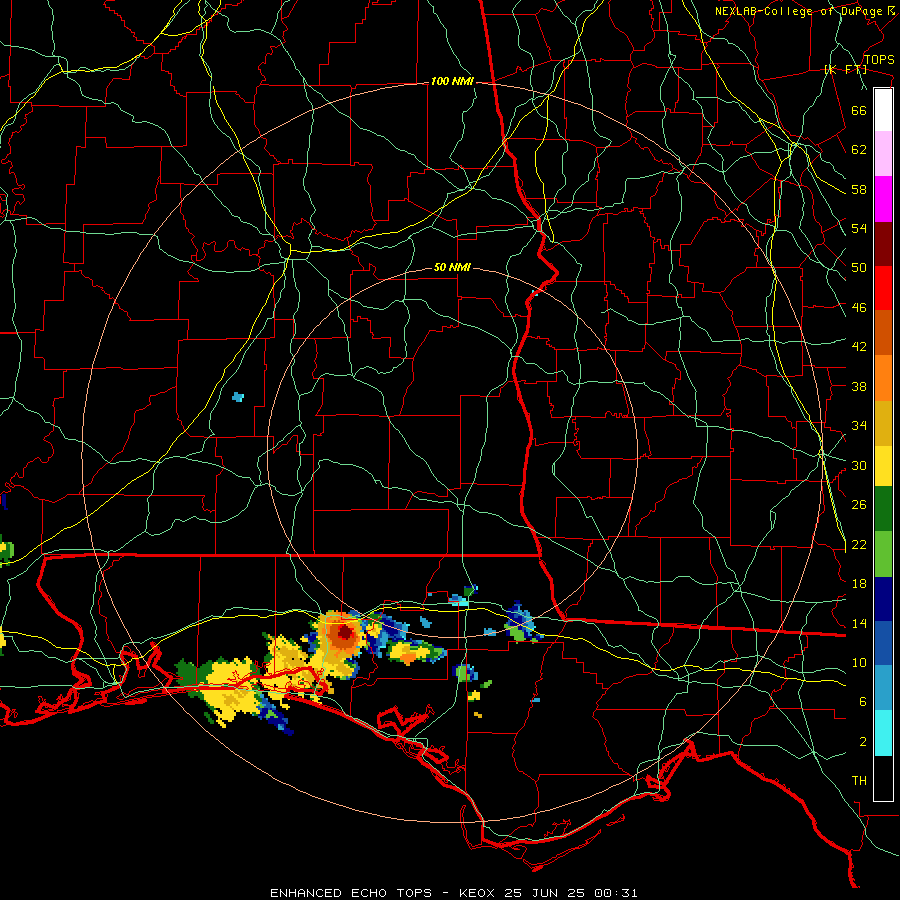Viewport: 900px width, 900px height.
Task: Click legend value 34
Action: [859, 426]
